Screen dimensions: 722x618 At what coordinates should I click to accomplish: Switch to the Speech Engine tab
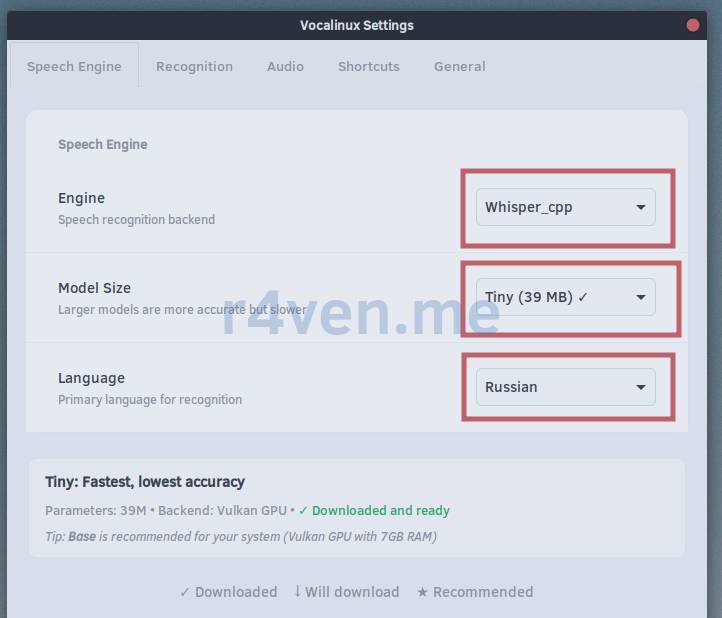pyautogui.click(x=74, y=66)
